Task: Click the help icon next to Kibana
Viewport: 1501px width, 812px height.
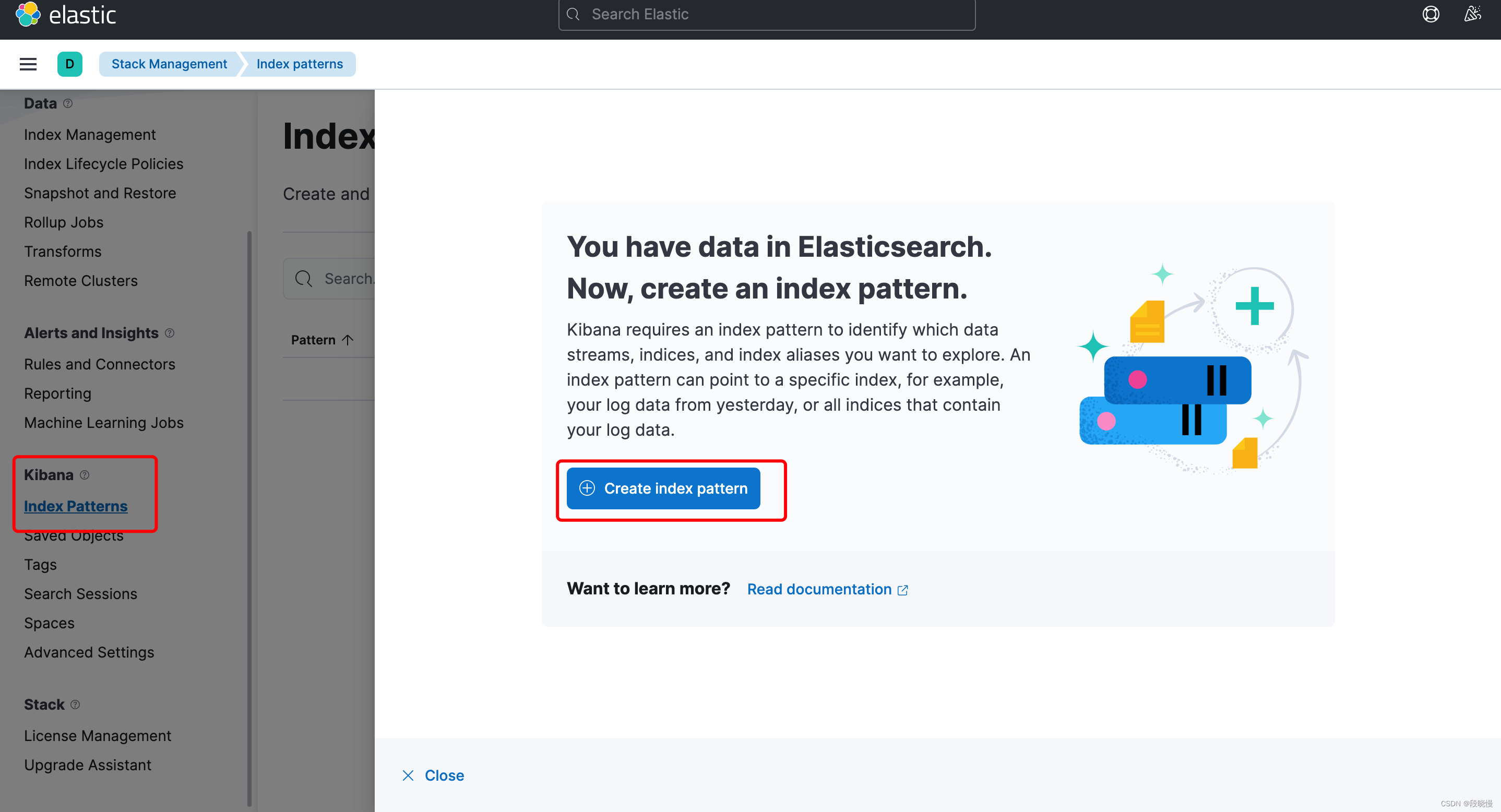Action: (x=85, y=475)
